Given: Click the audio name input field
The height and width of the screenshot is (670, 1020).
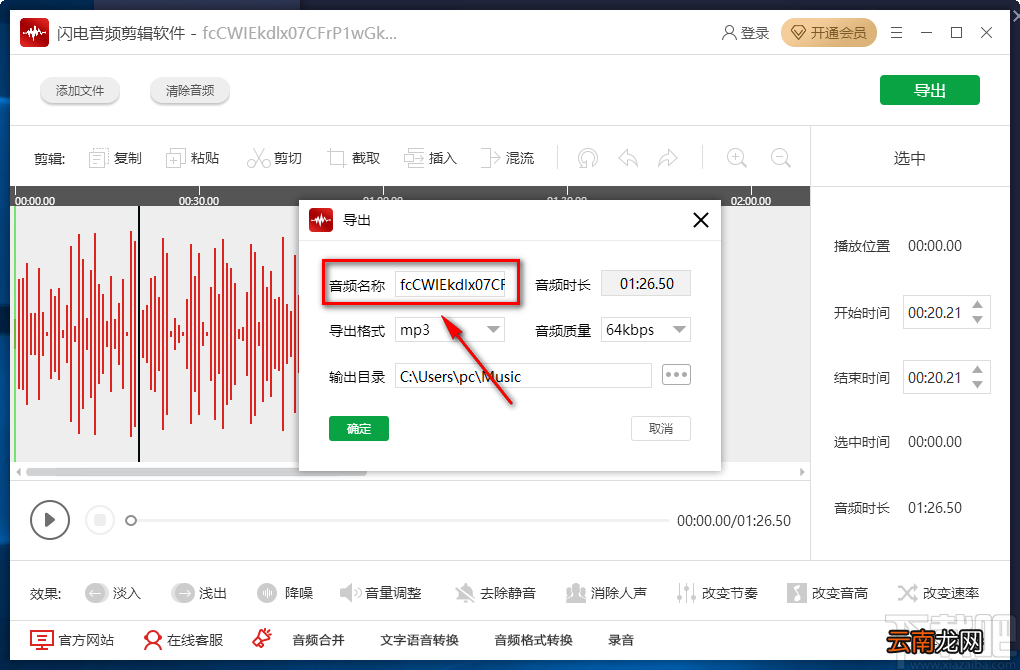Looking at the screenshot, I should 450,284.
